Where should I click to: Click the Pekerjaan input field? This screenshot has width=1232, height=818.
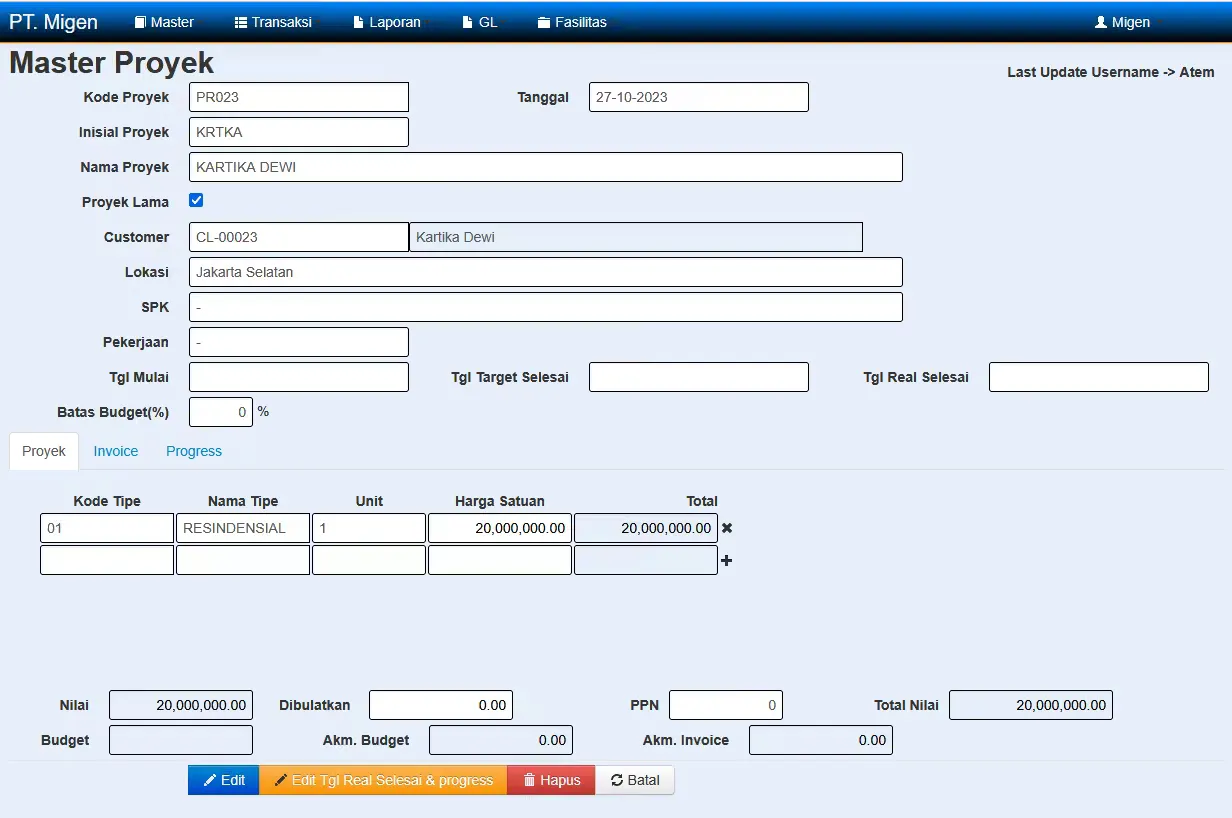point(299,342)
